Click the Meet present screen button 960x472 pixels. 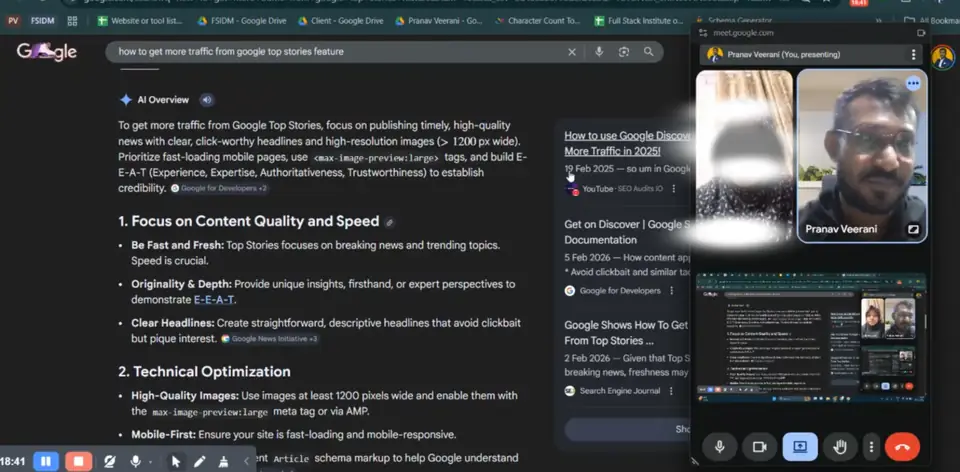[x=800, y=447]
